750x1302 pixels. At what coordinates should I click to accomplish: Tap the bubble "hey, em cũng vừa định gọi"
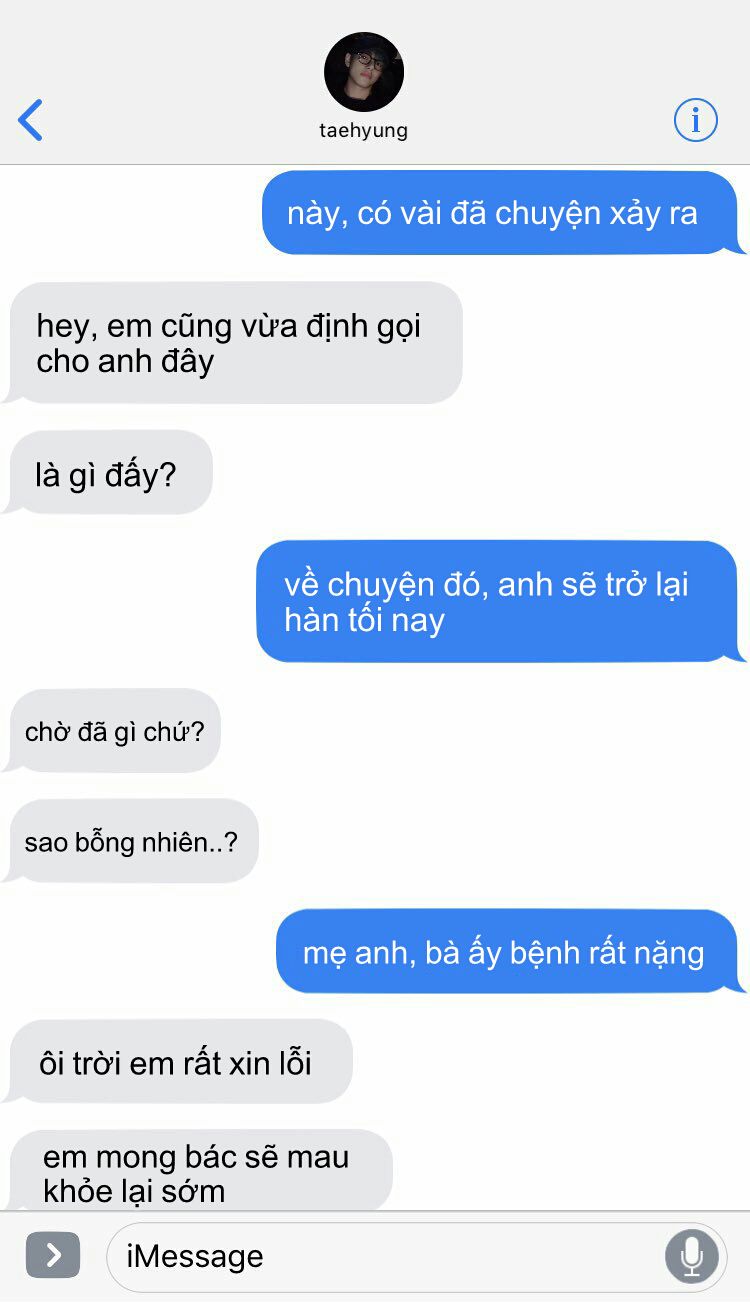(x=233, y=343)
